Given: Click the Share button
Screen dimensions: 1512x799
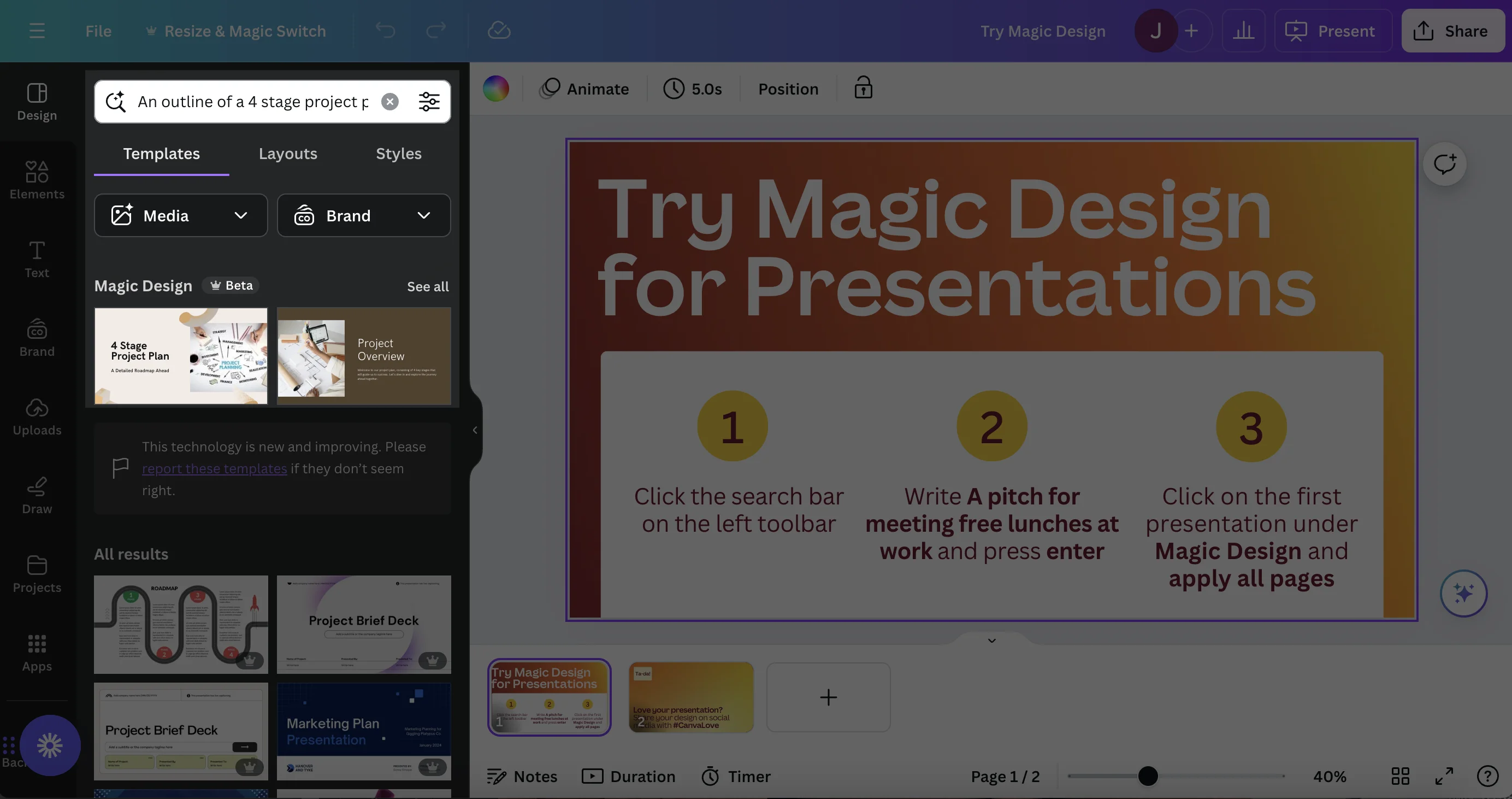Looking at the screenshot, I should coord(1451,31).
